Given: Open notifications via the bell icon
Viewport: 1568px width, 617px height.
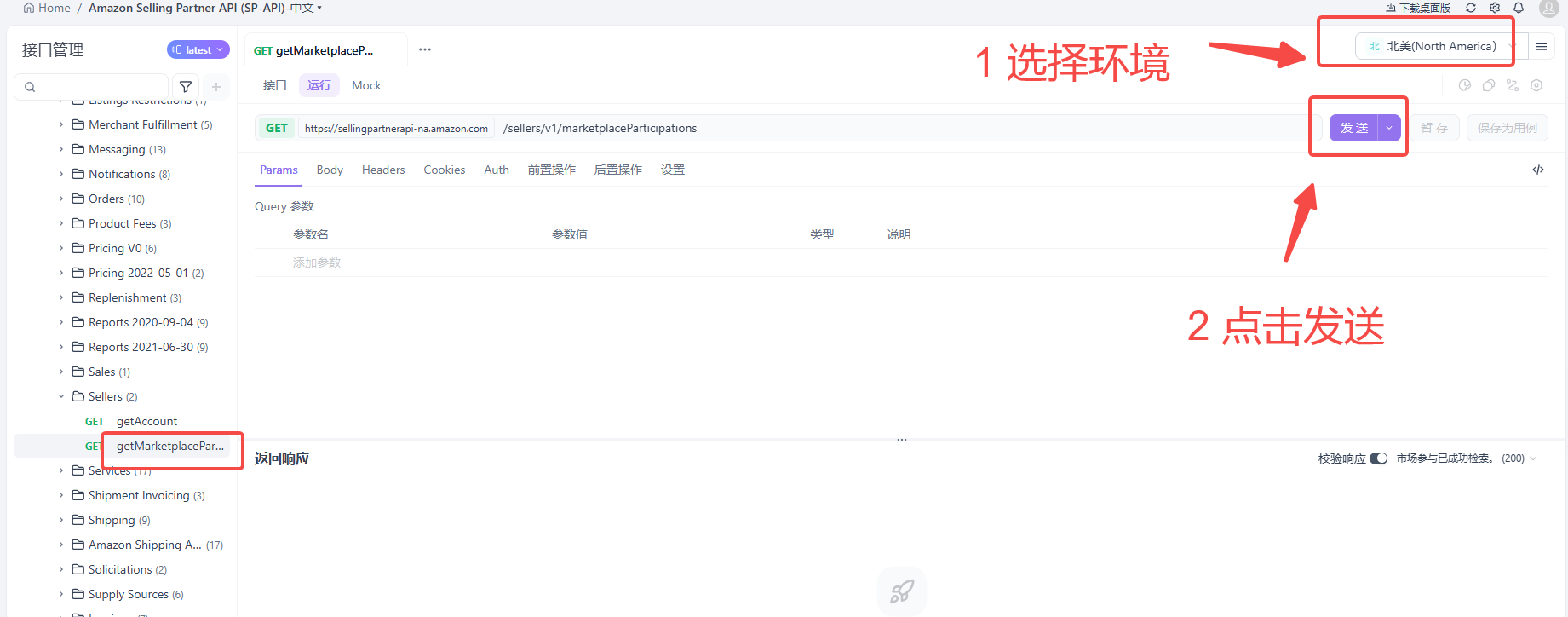Looking at the screenshot, I should [x=1519, y=8].
